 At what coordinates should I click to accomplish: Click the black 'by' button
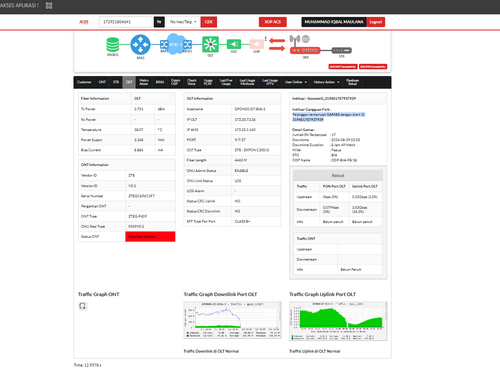click(159, 22)
